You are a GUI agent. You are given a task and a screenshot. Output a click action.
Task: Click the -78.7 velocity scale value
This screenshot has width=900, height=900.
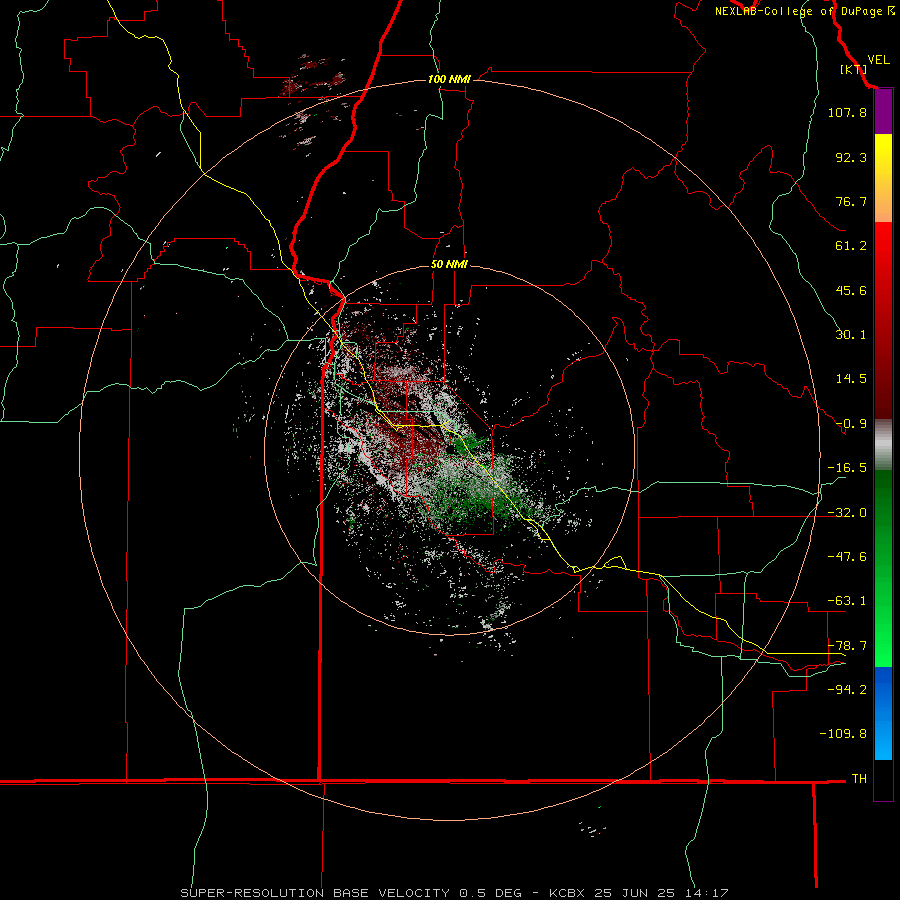tap(847, 646)
